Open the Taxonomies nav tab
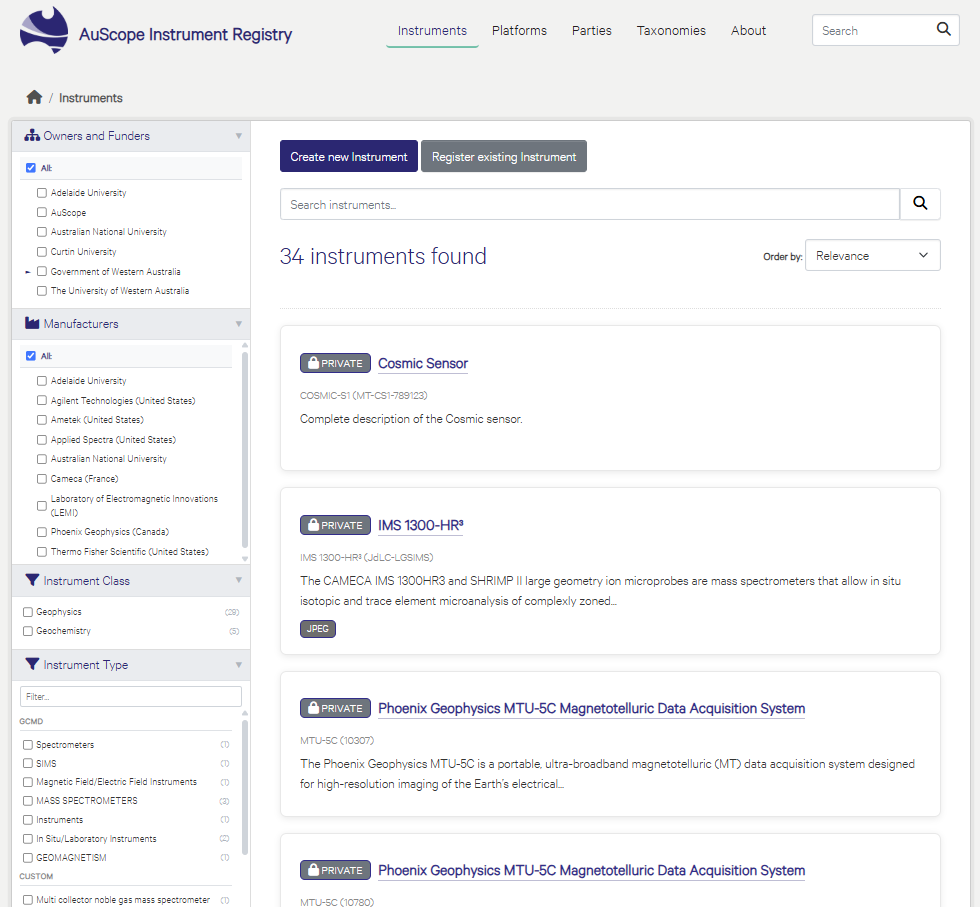Screen dimensions: 980x907 coord(671,31)
